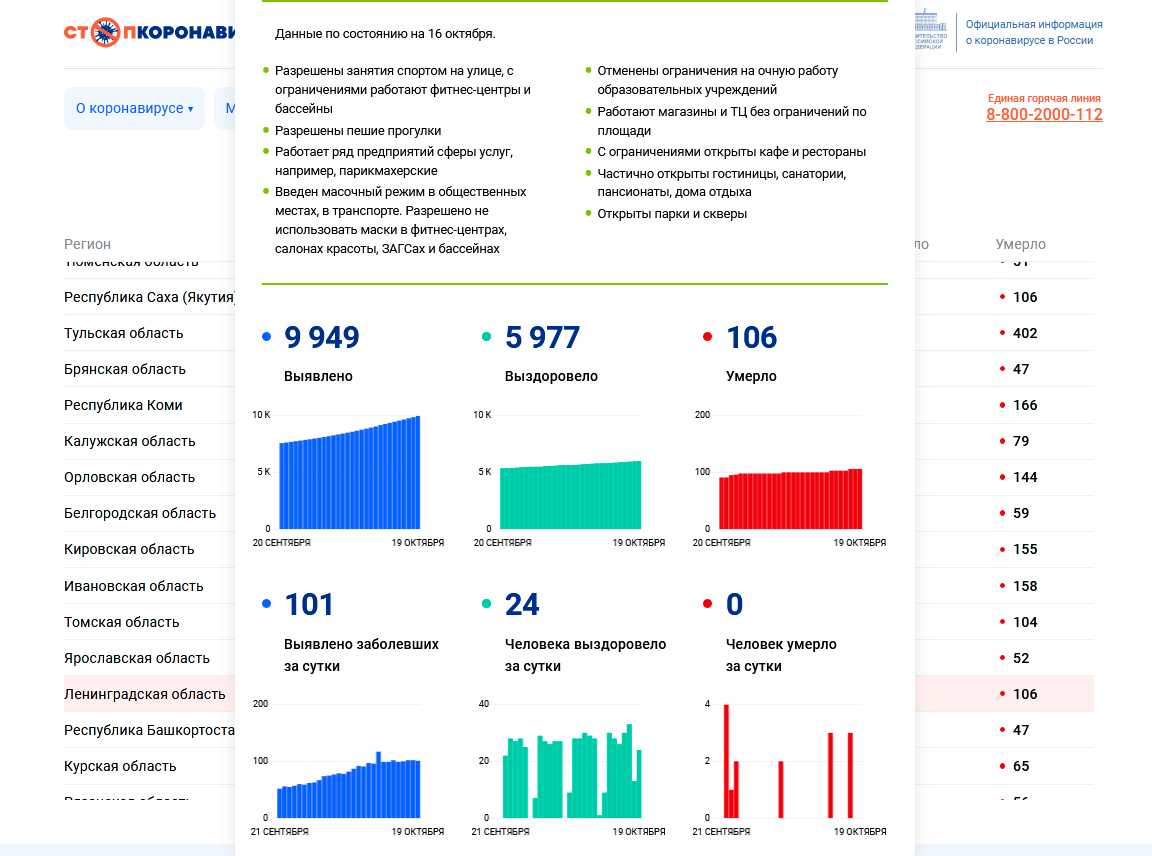Click the blue dot beside 9 949
The height and width of the screenshot is (856, 1152).
[266, 338]
